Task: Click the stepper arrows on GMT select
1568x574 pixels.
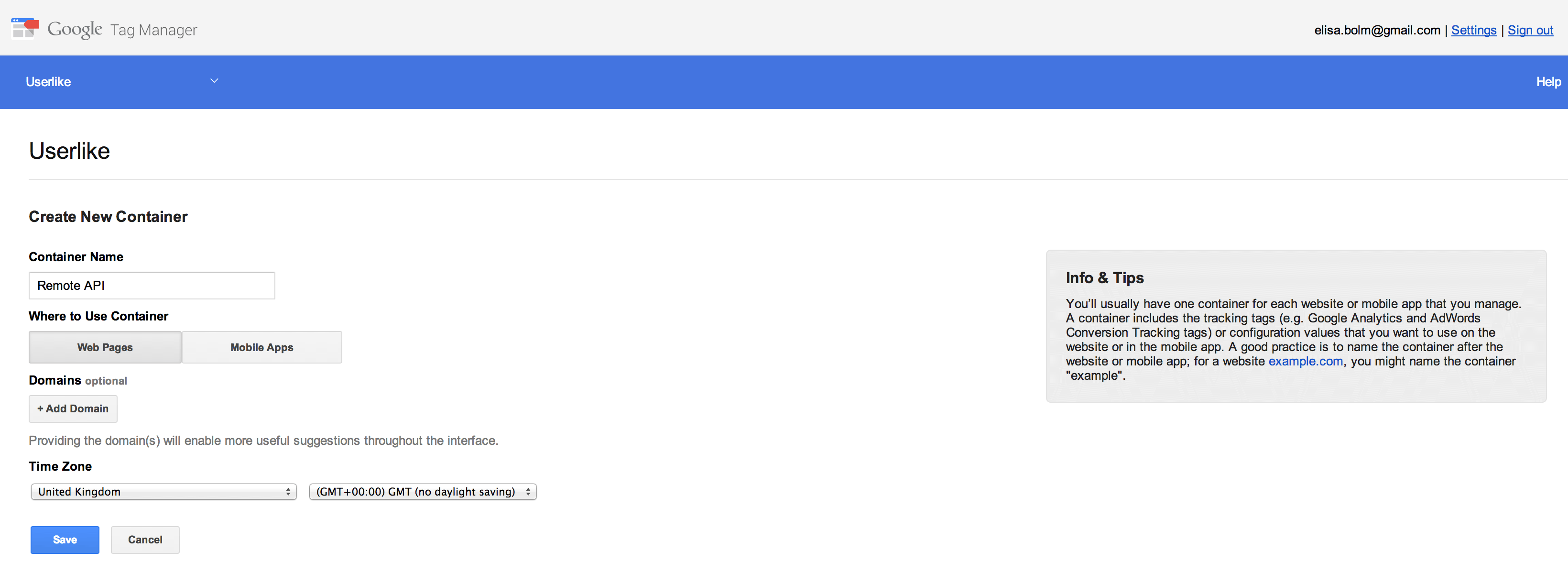Action: coord(528,492)
